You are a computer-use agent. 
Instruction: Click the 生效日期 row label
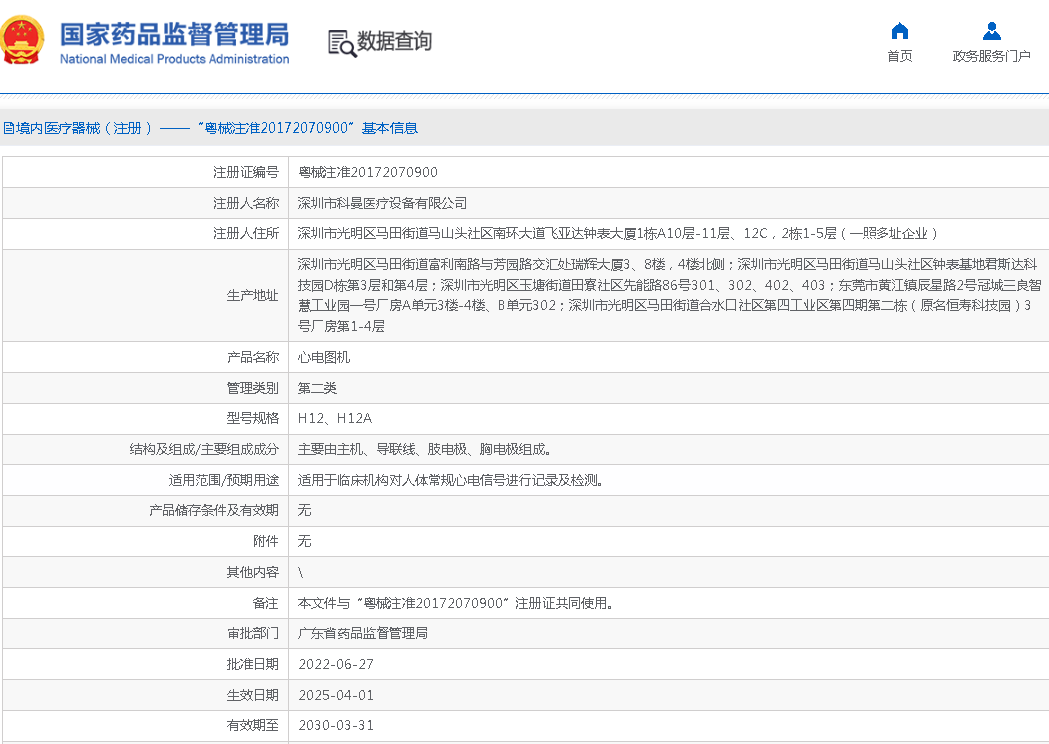(252, 695)
